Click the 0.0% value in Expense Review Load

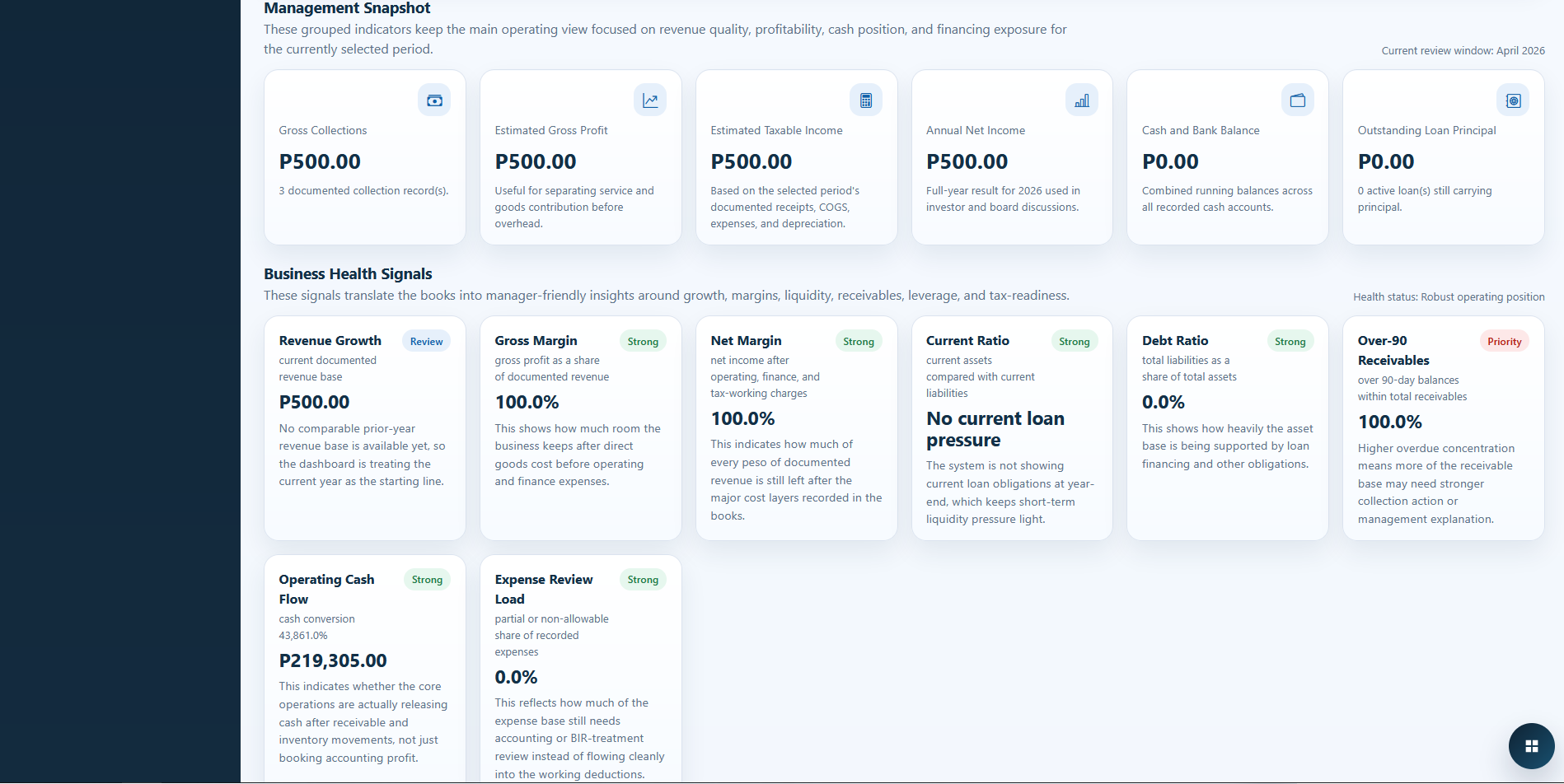click(x=516, y=678)
